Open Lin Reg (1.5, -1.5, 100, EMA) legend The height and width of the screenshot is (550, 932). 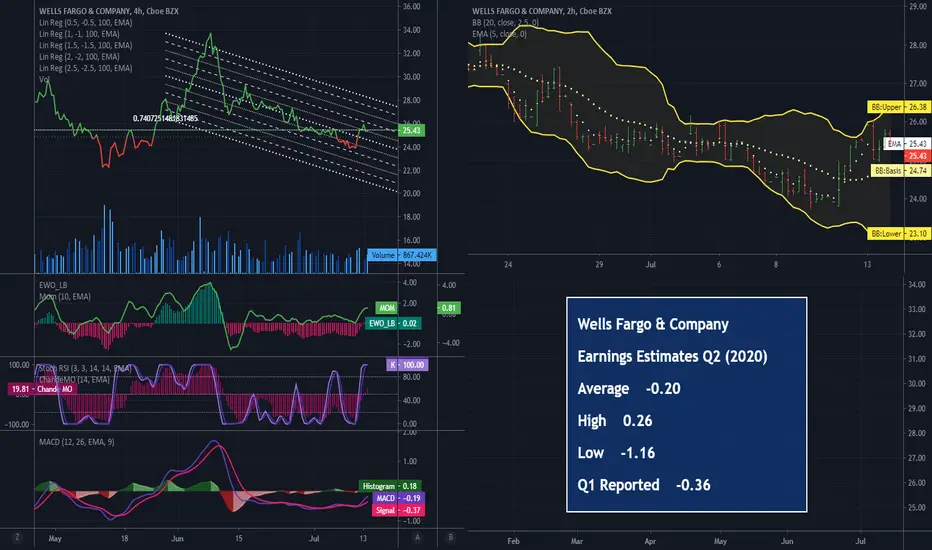click(x=86, y=45)
